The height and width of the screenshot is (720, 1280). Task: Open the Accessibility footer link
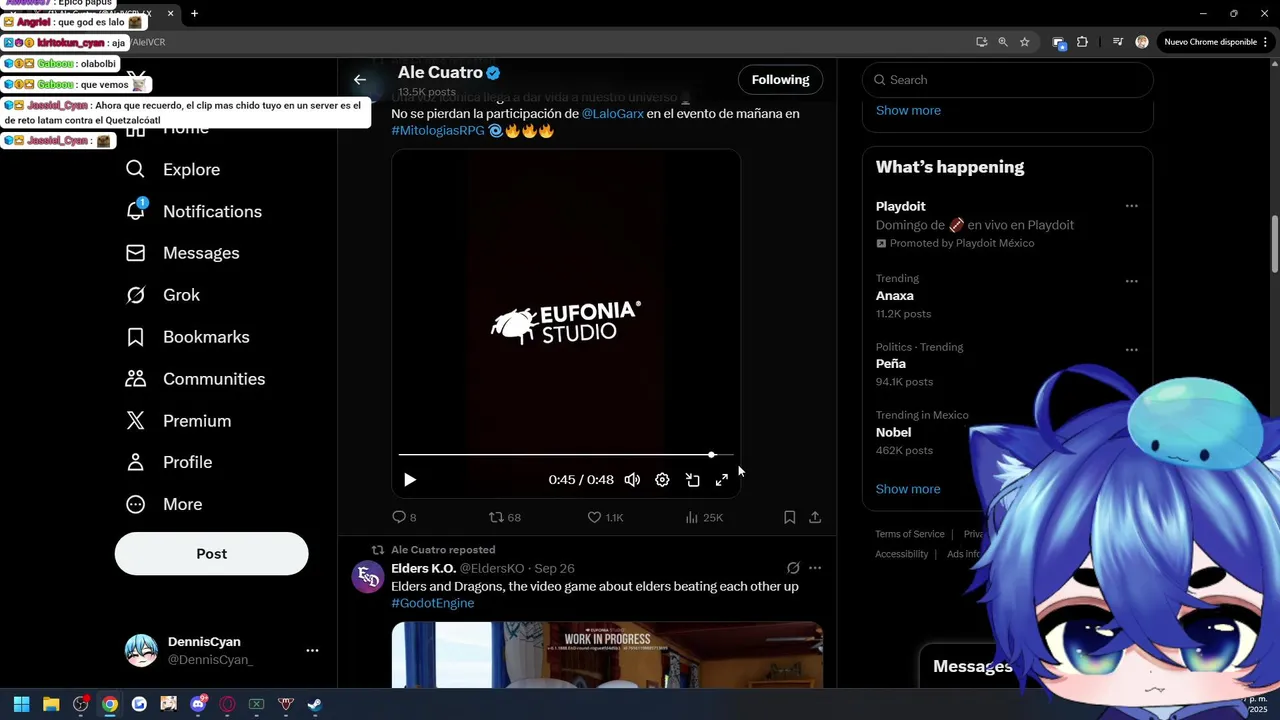click(x=902, y=554)
